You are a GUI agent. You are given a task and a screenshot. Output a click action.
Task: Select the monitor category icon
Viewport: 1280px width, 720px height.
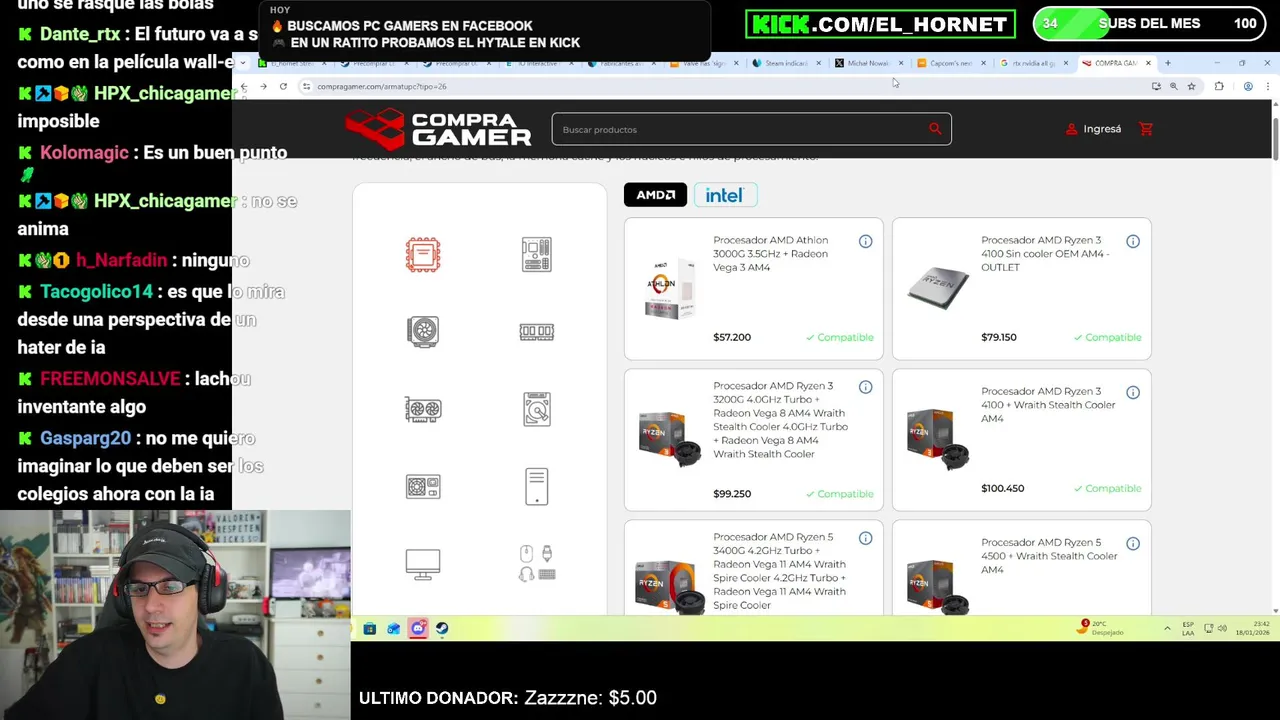(423, 564)
